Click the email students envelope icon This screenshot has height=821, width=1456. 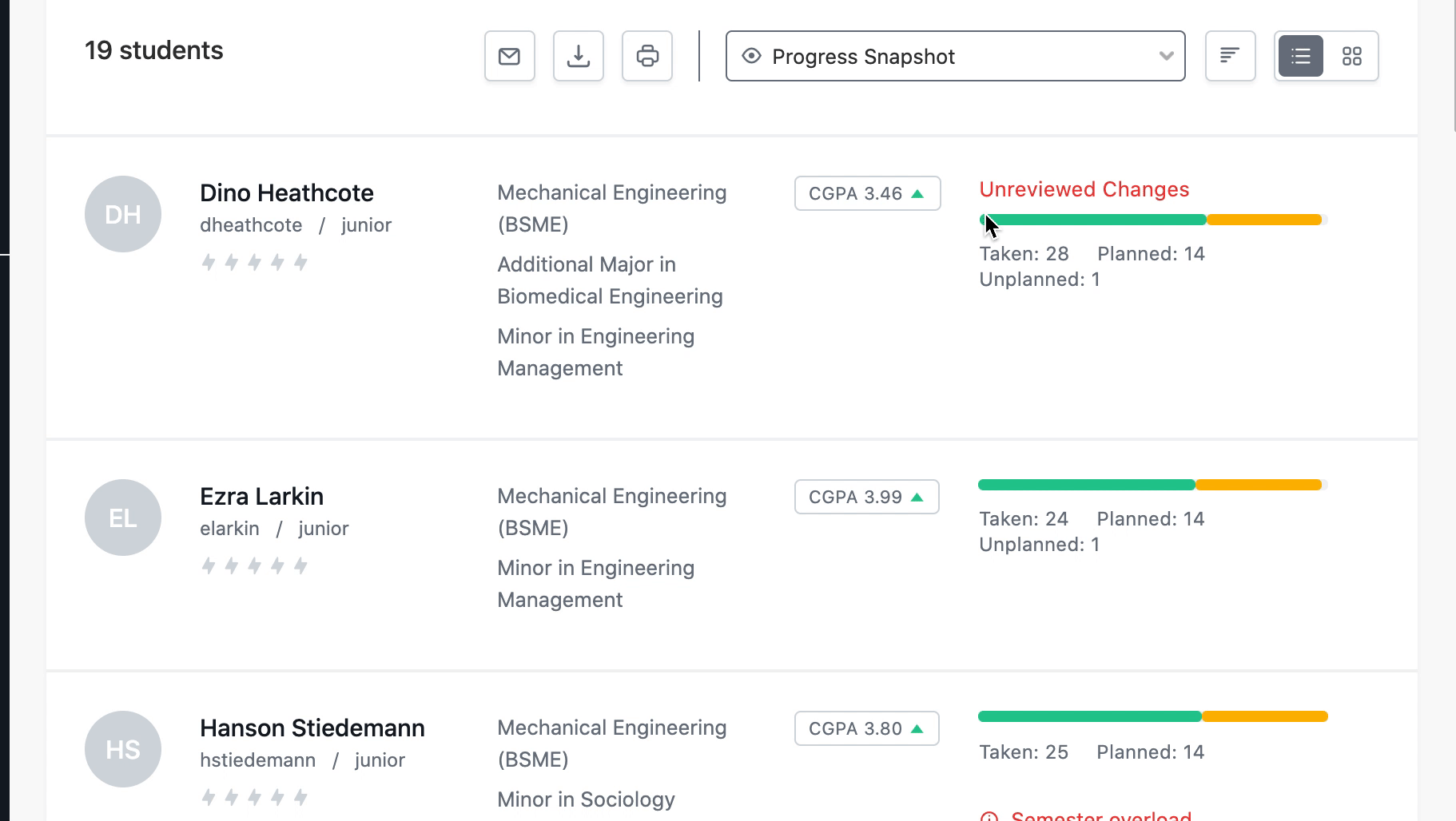(509, 56)
